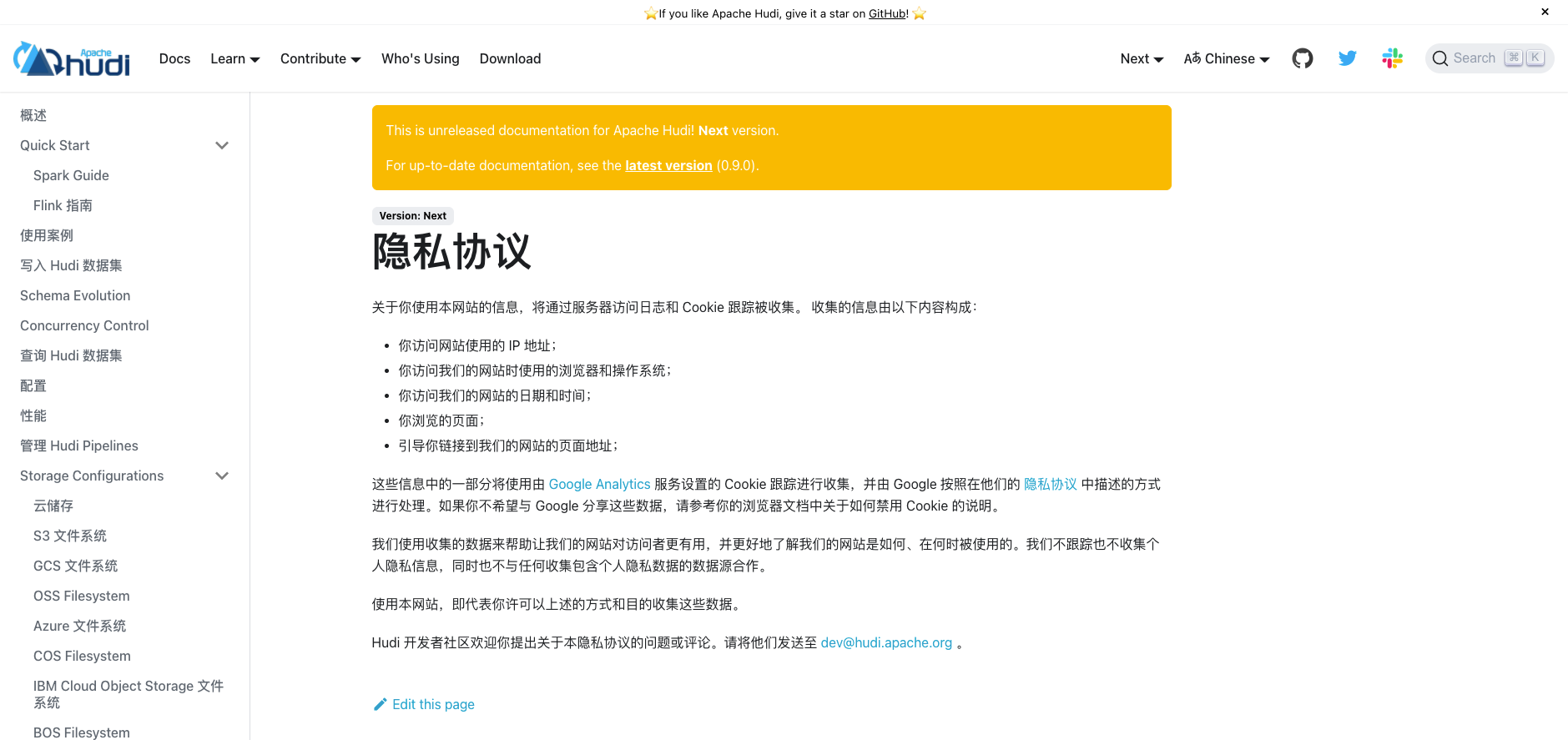Image resolution: width=1568 pixels, height=740 pixels.
Task: Click the Apache Hudi logo
Action: click(x=72, y=58)
